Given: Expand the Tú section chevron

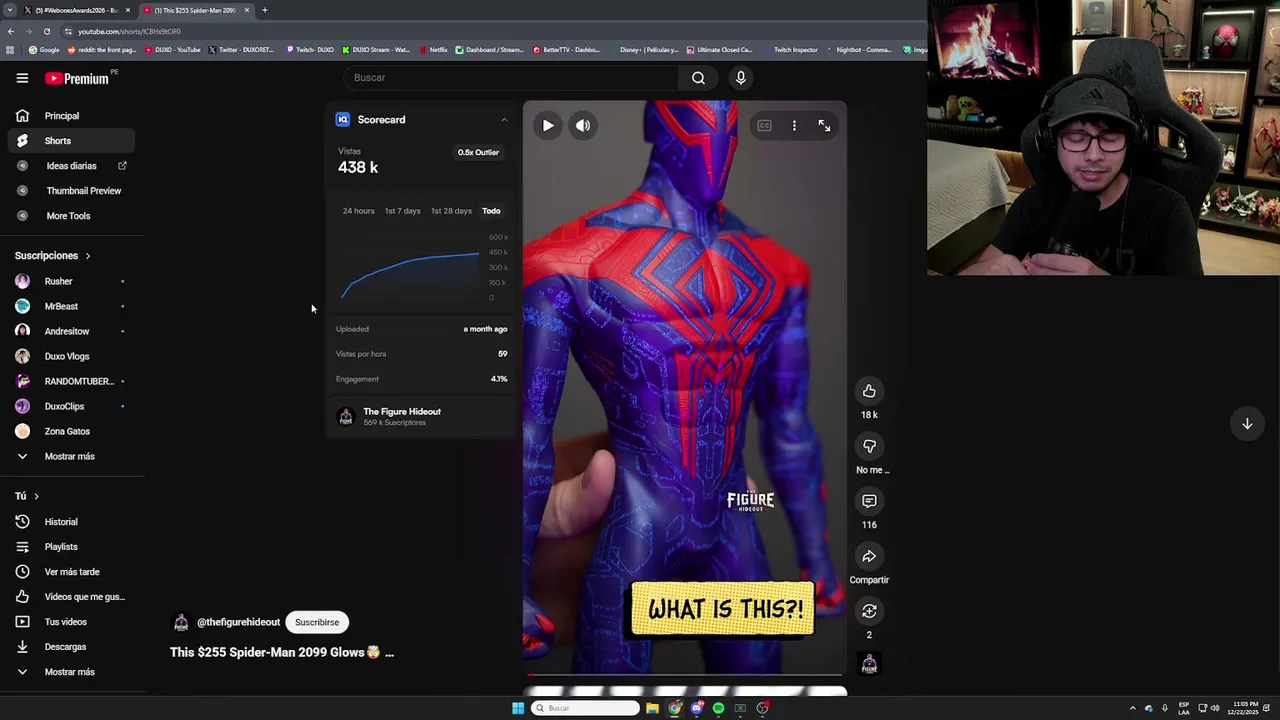Looking at the screenshot, I should point(36,496).
